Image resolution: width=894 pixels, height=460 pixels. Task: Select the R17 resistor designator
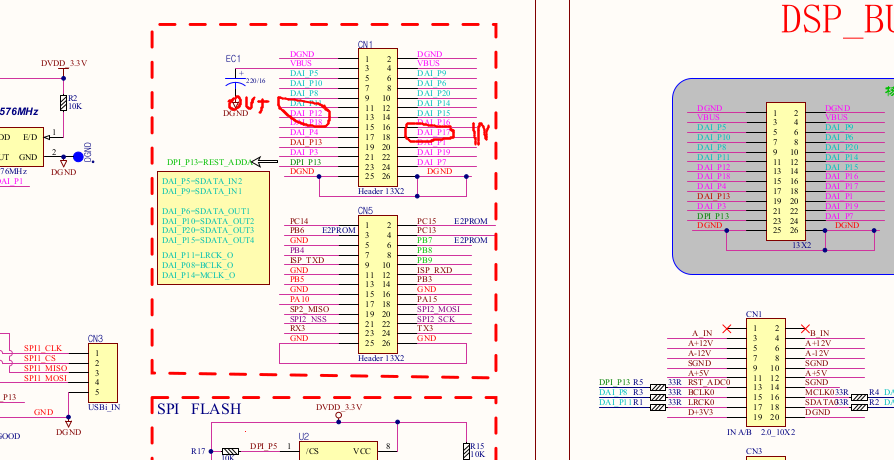[x=198, y=451]
